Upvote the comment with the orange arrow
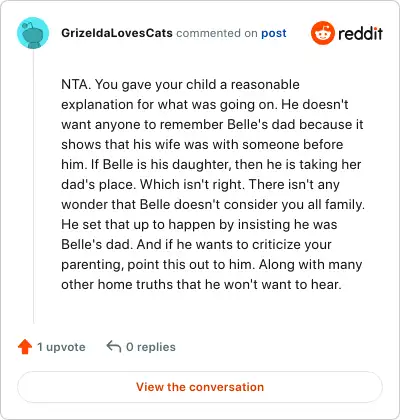 (25, 347)
